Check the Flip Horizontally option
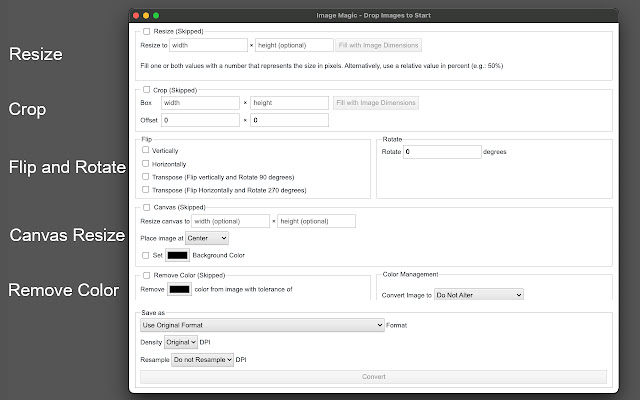 (x=147, y=163)
